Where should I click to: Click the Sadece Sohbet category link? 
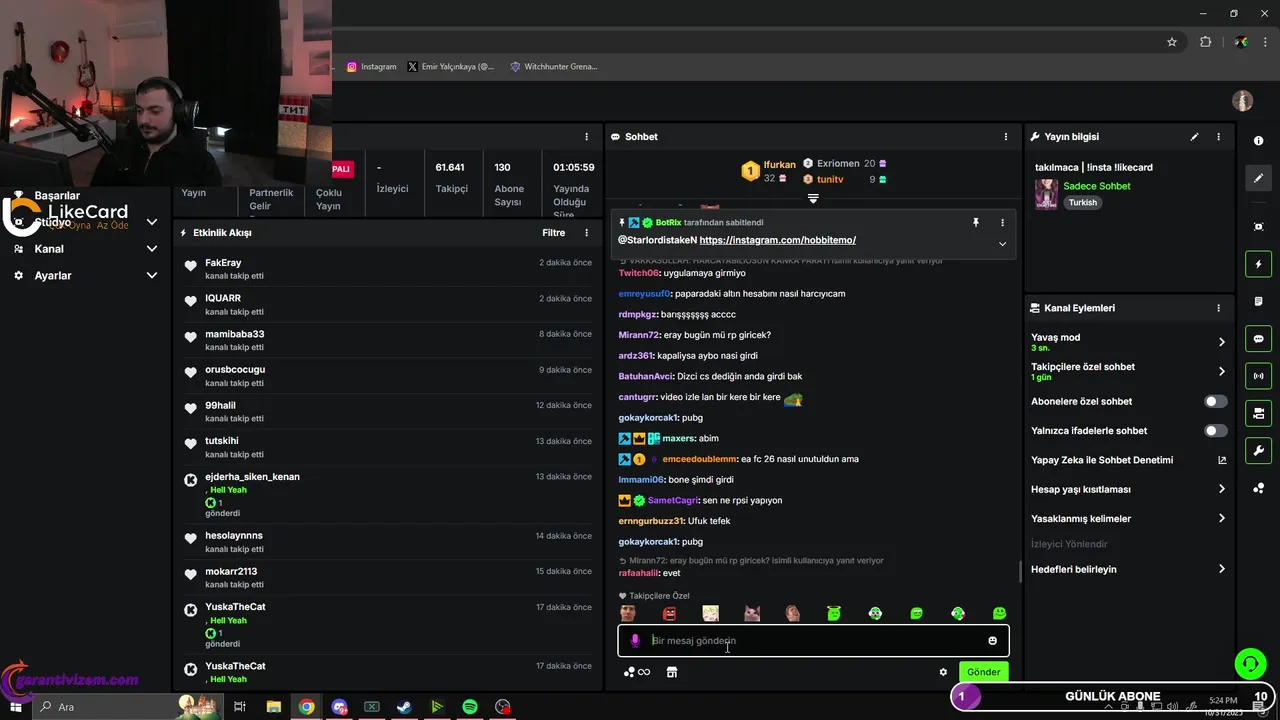point(1097,186)
